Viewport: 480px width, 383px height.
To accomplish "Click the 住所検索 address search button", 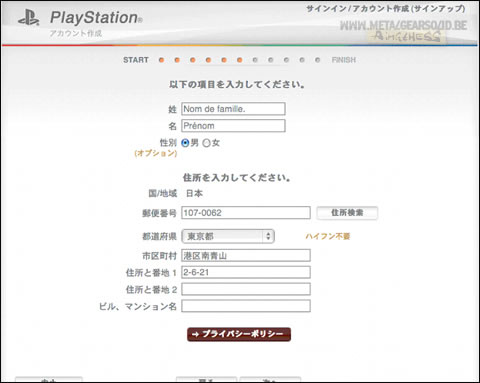I will (347, 213).
